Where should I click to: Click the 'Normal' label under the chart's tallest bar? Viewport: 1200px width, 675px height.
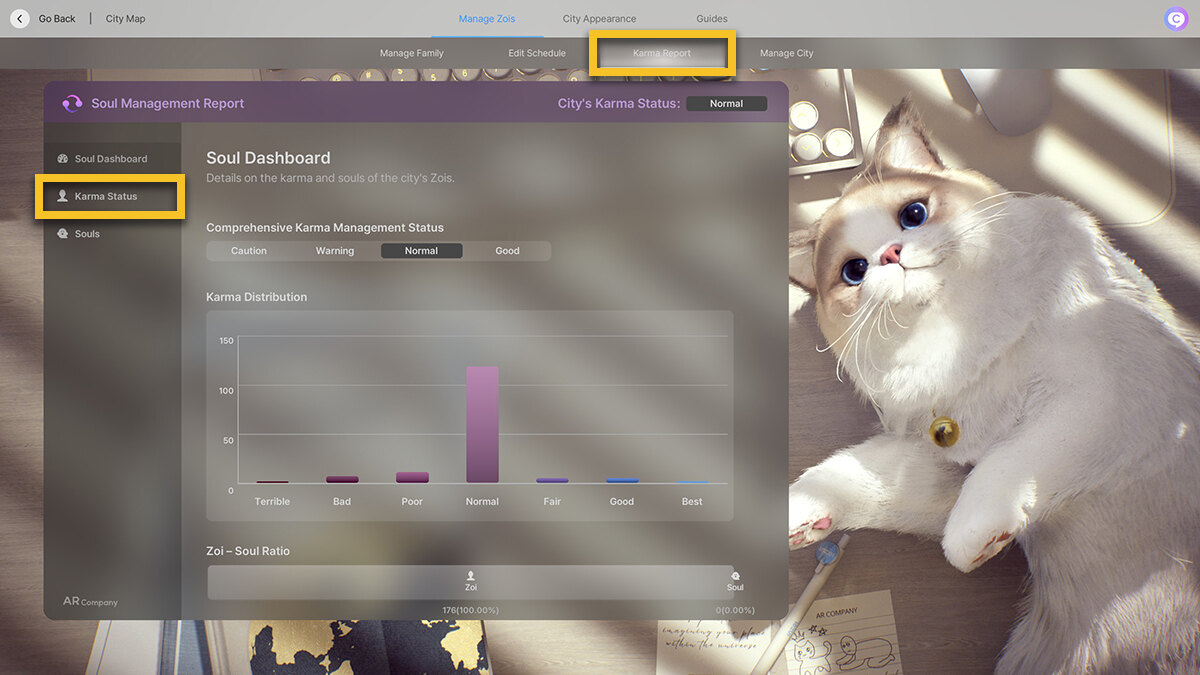(x=482, y=502)
